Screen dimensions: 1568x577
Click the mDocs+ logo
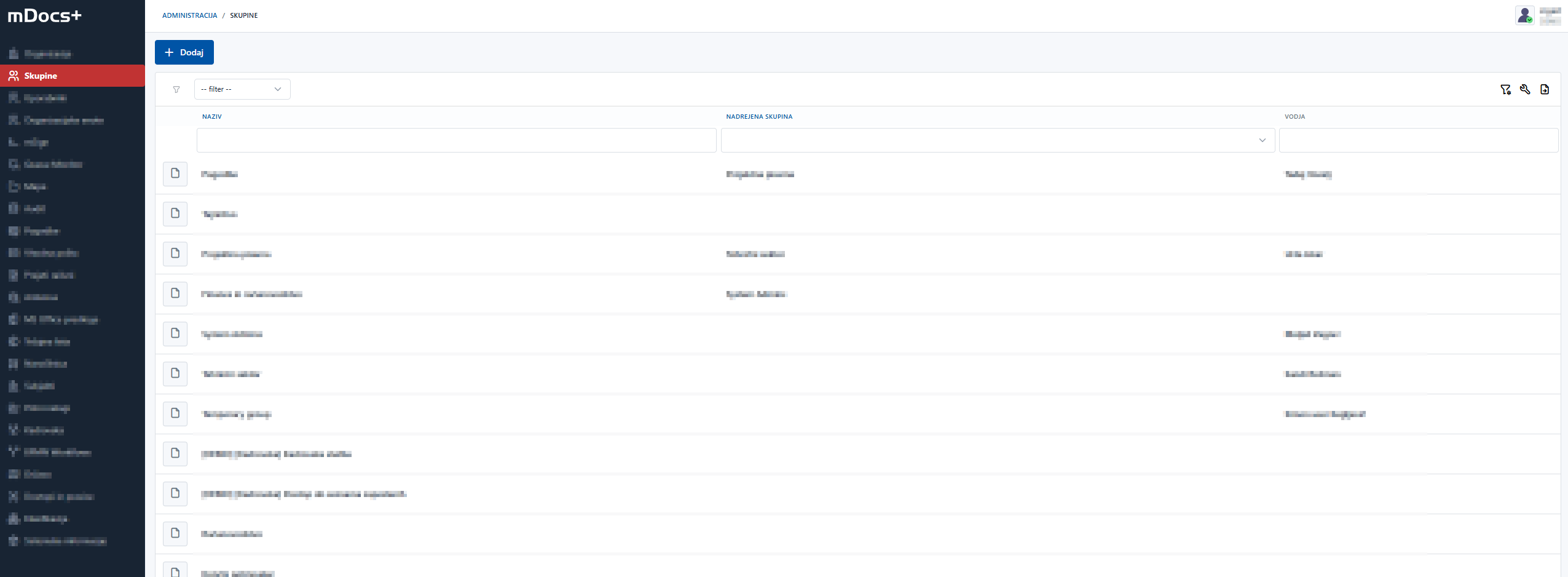pos(44,16)
